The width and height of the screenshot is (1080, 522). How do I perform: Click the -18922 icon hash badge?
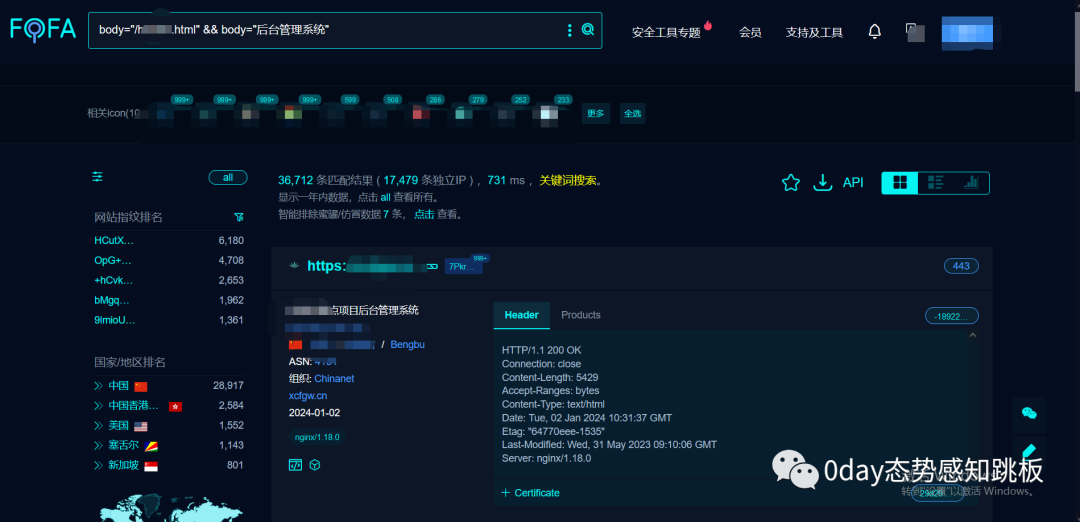coord(952,316)
